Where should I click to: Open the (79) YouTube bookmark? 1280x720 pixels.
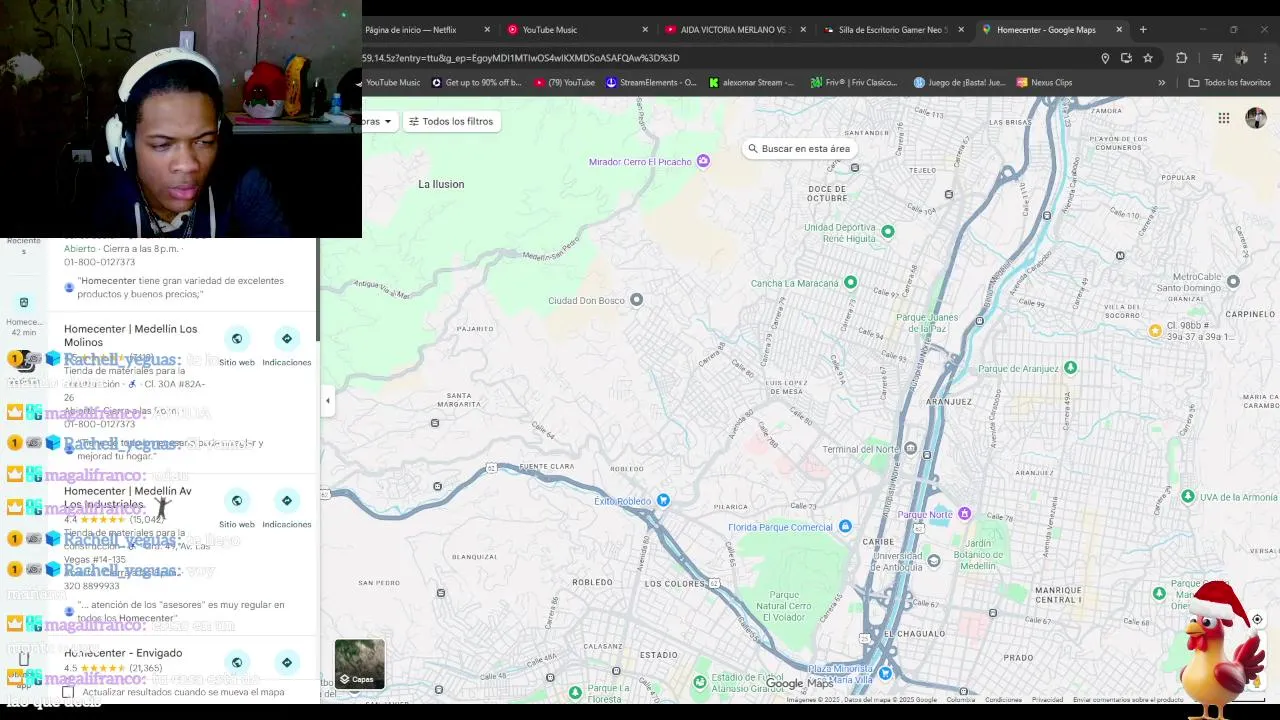[565, 83]
